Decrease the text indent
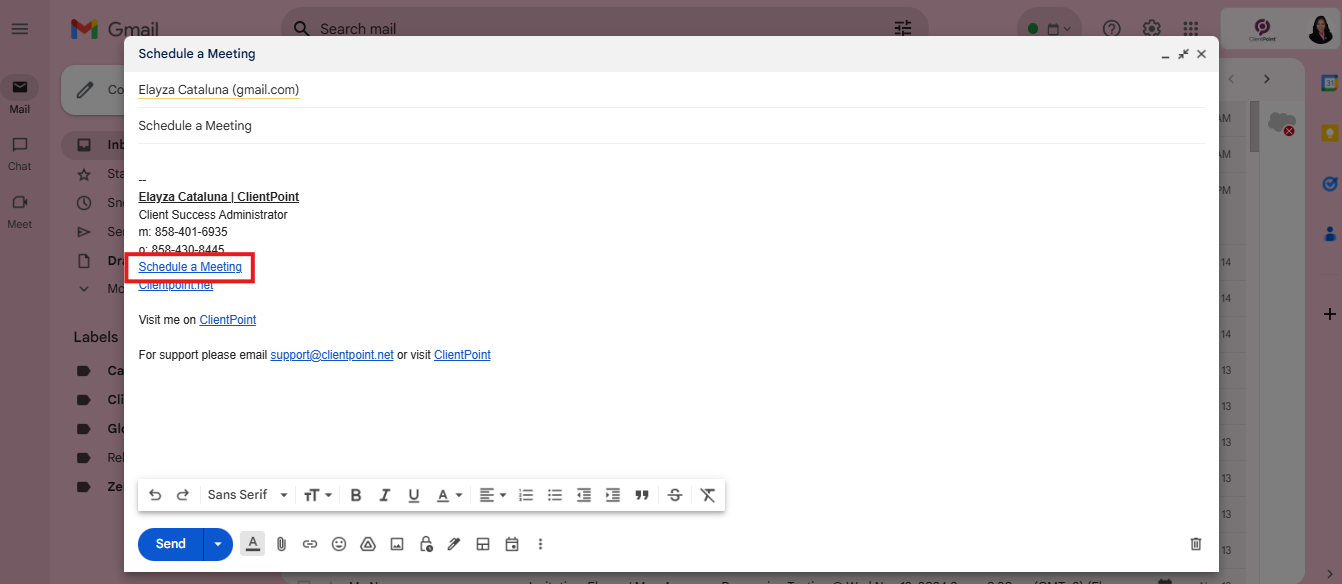This screenshot has height=584, width=1342. point(584,495)
